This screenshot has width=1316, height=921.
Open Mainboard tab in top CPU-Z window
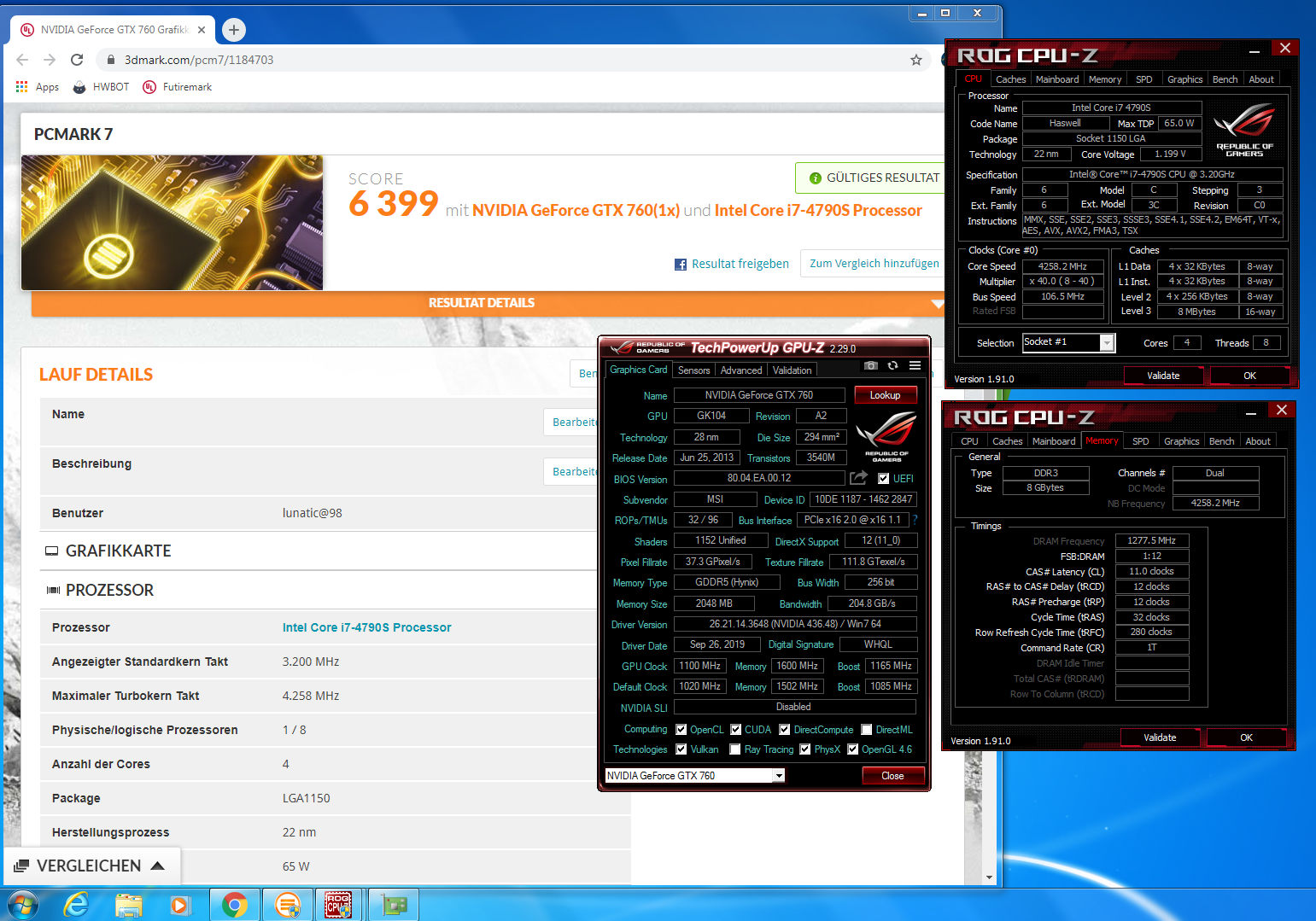pos(1057,79)
